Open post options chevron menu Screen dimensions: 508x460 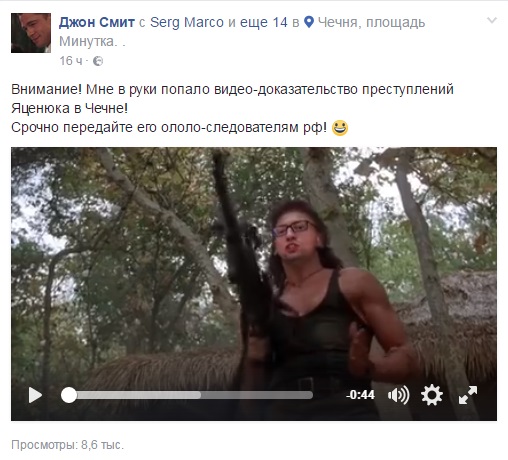coord(492,21)
